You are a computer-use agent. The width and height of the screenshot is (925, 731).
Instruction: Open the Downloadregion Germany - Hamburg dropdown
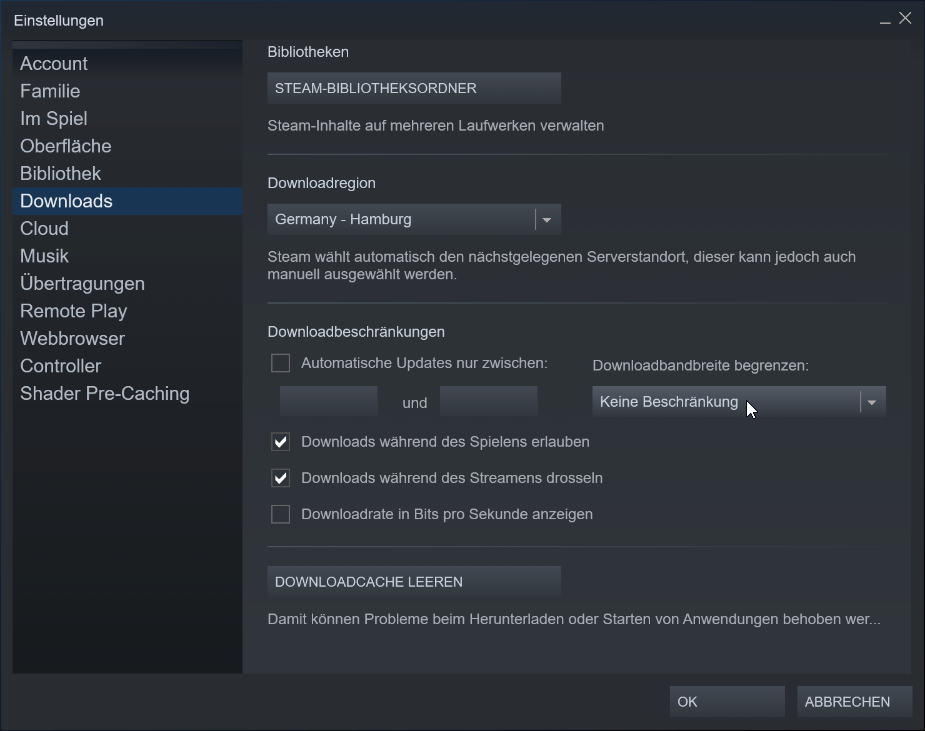pyautogui.click(x=414, y=219)
